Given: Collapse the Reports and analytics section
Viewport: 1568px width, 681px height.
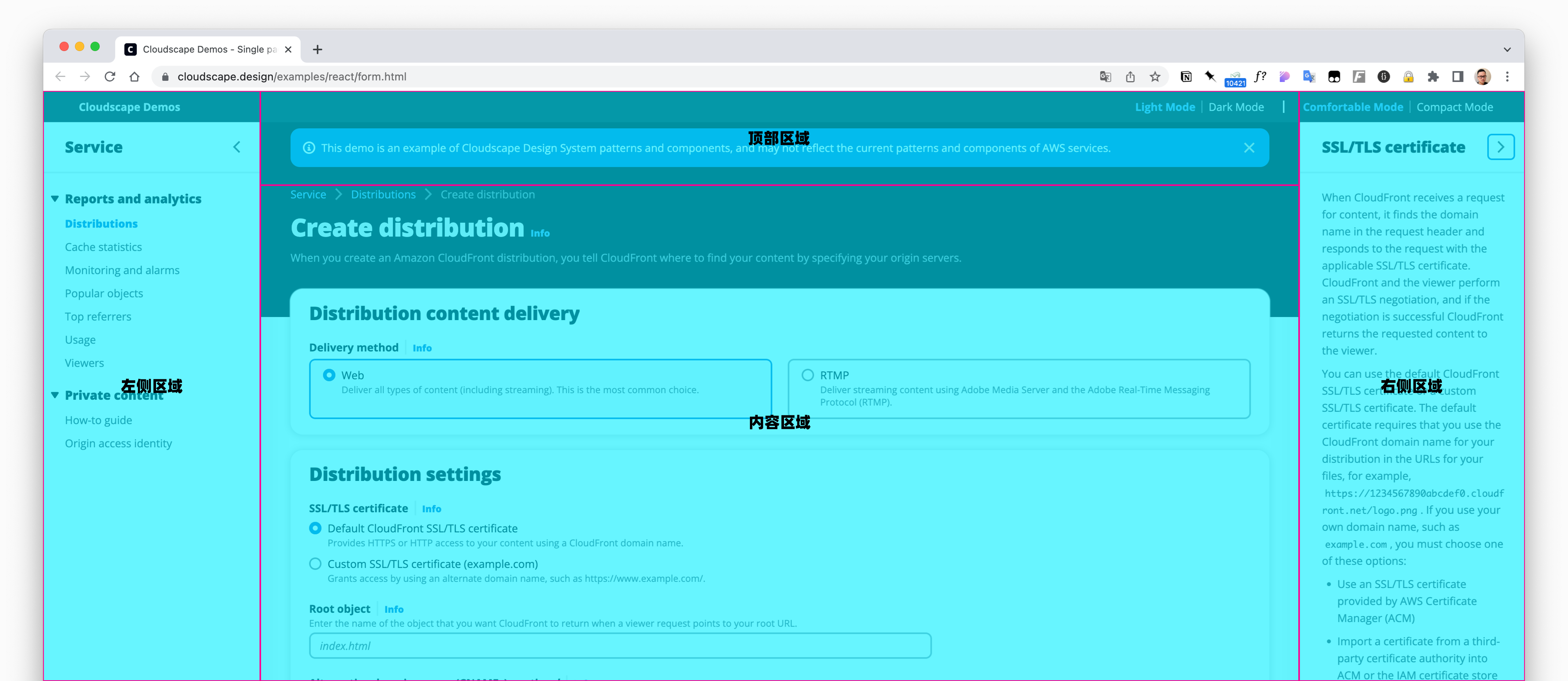Looking at the screenshot, I should click(55, 198).
